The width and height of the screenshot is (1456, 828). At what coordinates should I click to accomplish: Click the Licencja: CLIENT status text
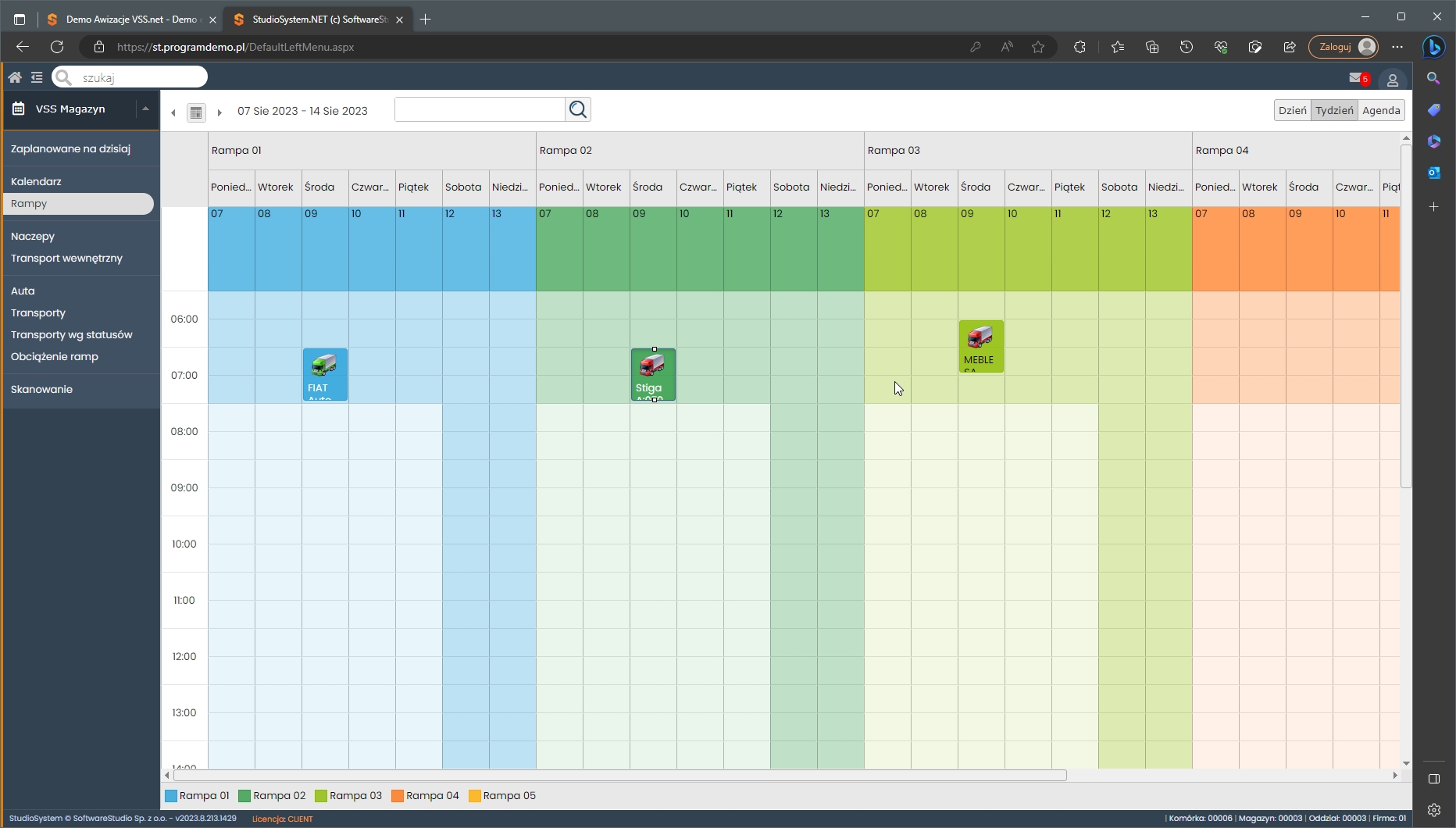(282, 819)
